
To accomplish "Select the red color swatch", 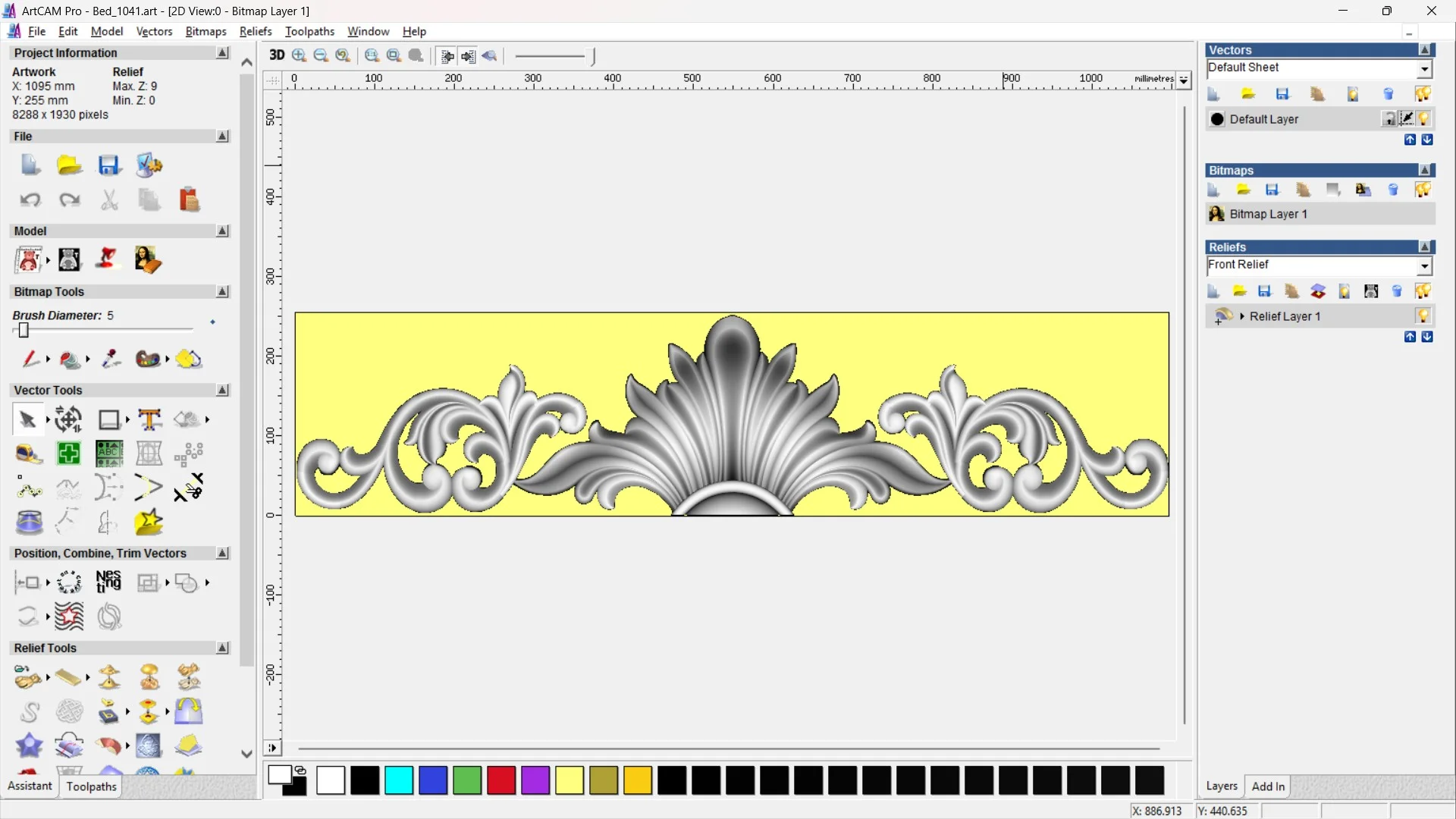I will [501, 780].
